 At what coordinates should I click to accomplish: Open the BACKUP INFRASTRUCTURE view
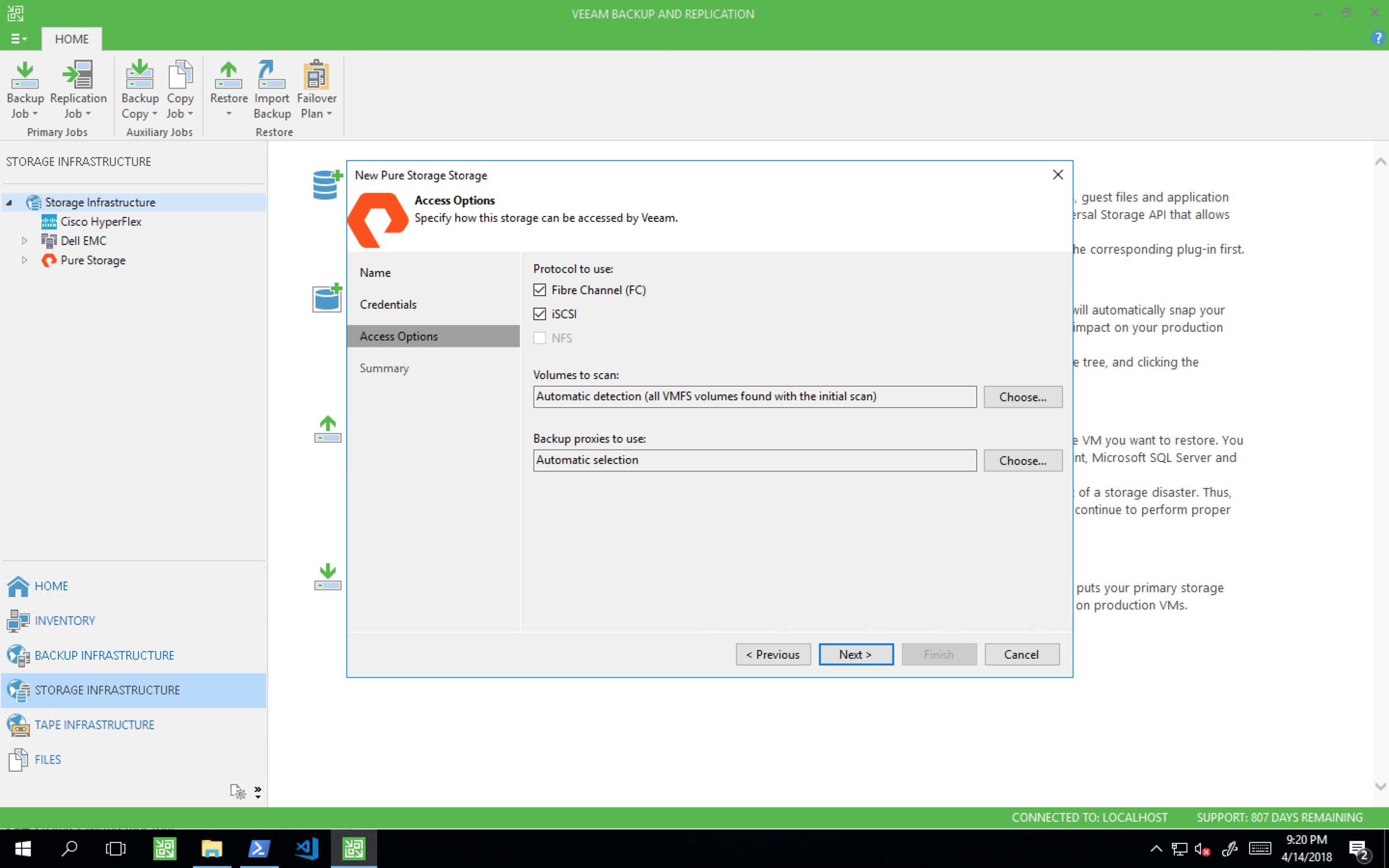pos(134,656)
